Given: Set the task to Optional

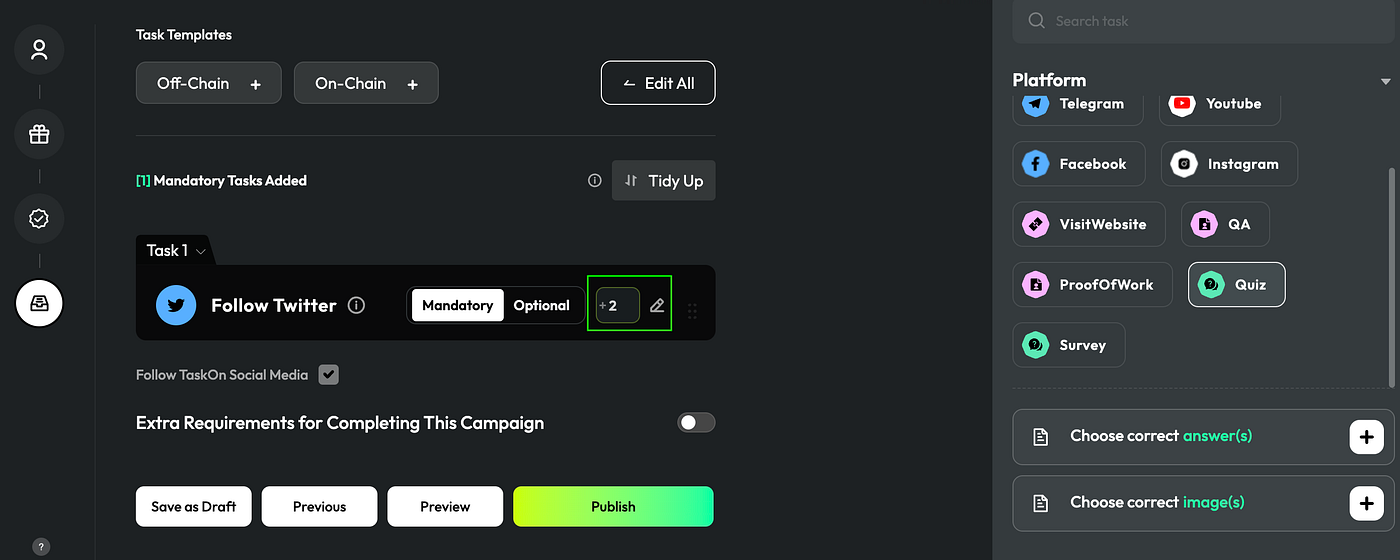Looking at the screenshot, I should 541,305.
